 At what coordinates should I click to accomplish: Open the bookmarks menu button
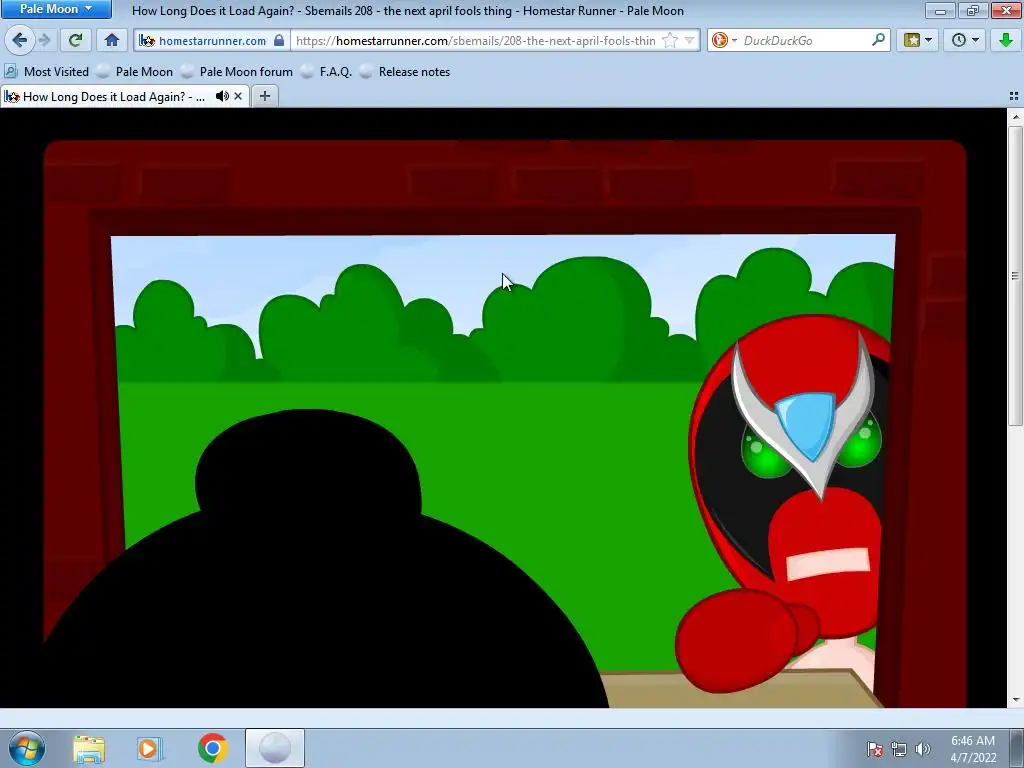pos(912,40)
